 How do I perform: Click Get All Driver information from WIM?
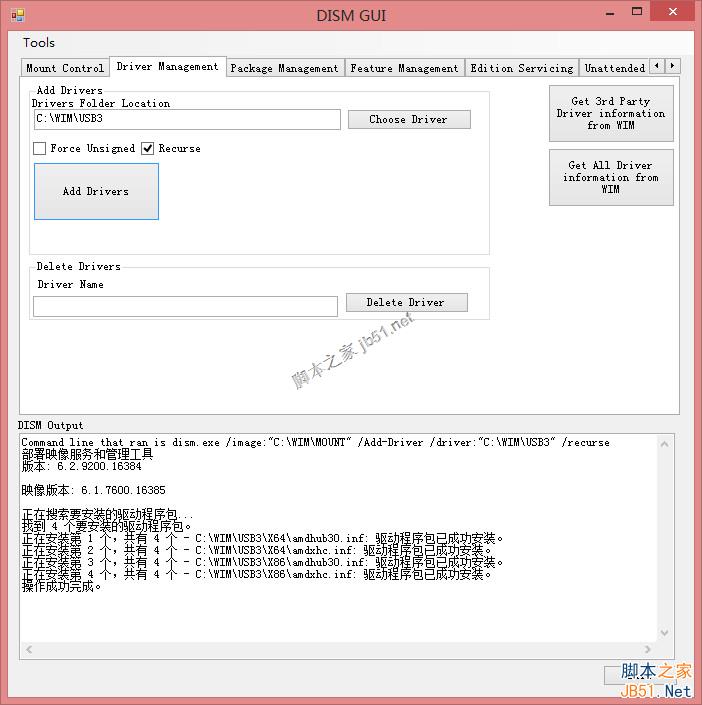point(611,177)
